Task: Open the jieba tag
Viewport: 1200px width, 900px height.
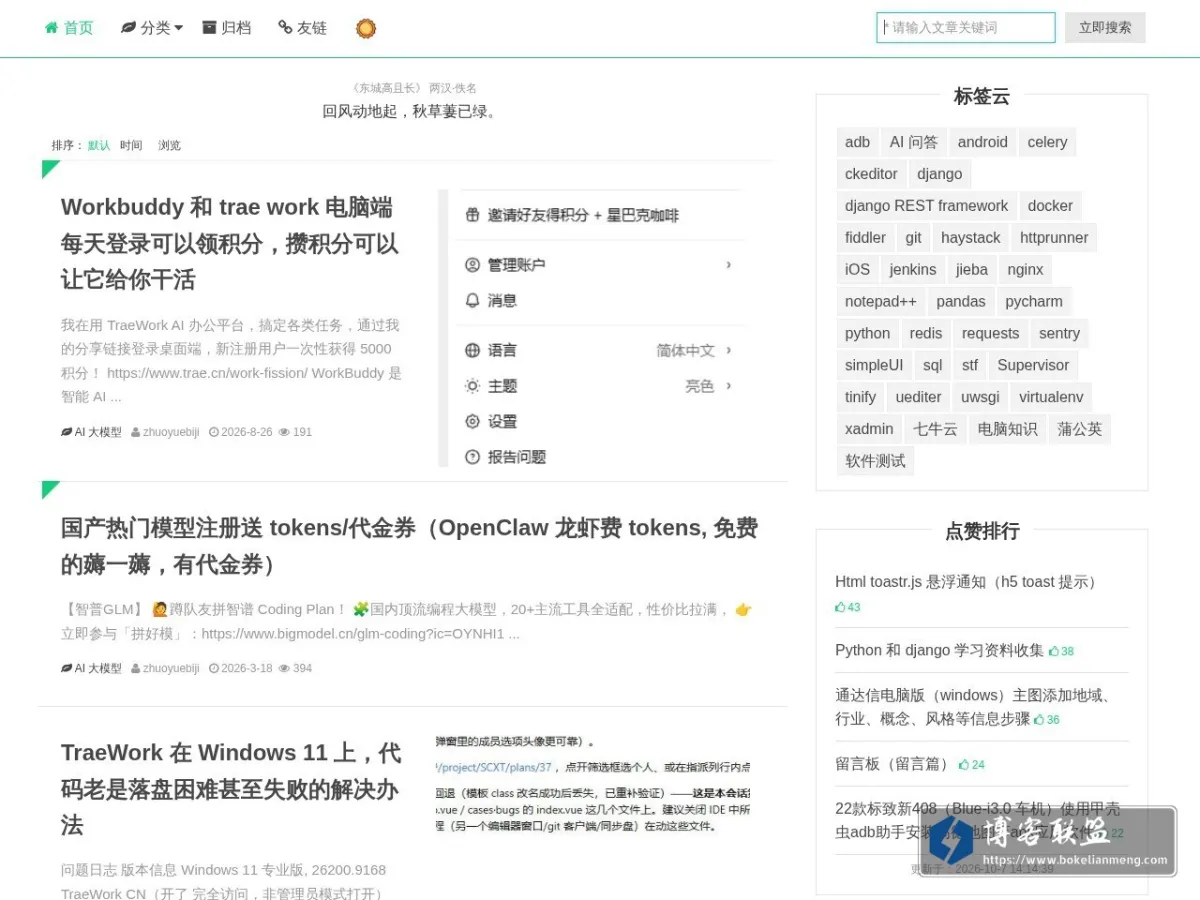Action: [972, 270]
